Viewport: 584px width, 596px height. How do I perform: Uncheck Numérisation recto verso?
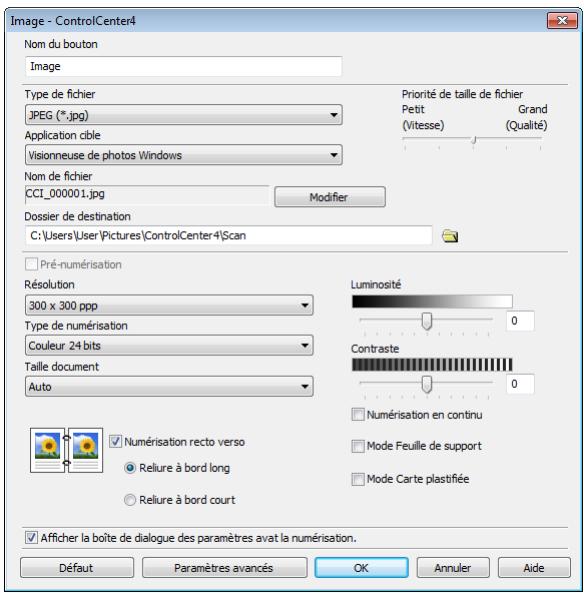pyautogui.click(x=115, y=442)
